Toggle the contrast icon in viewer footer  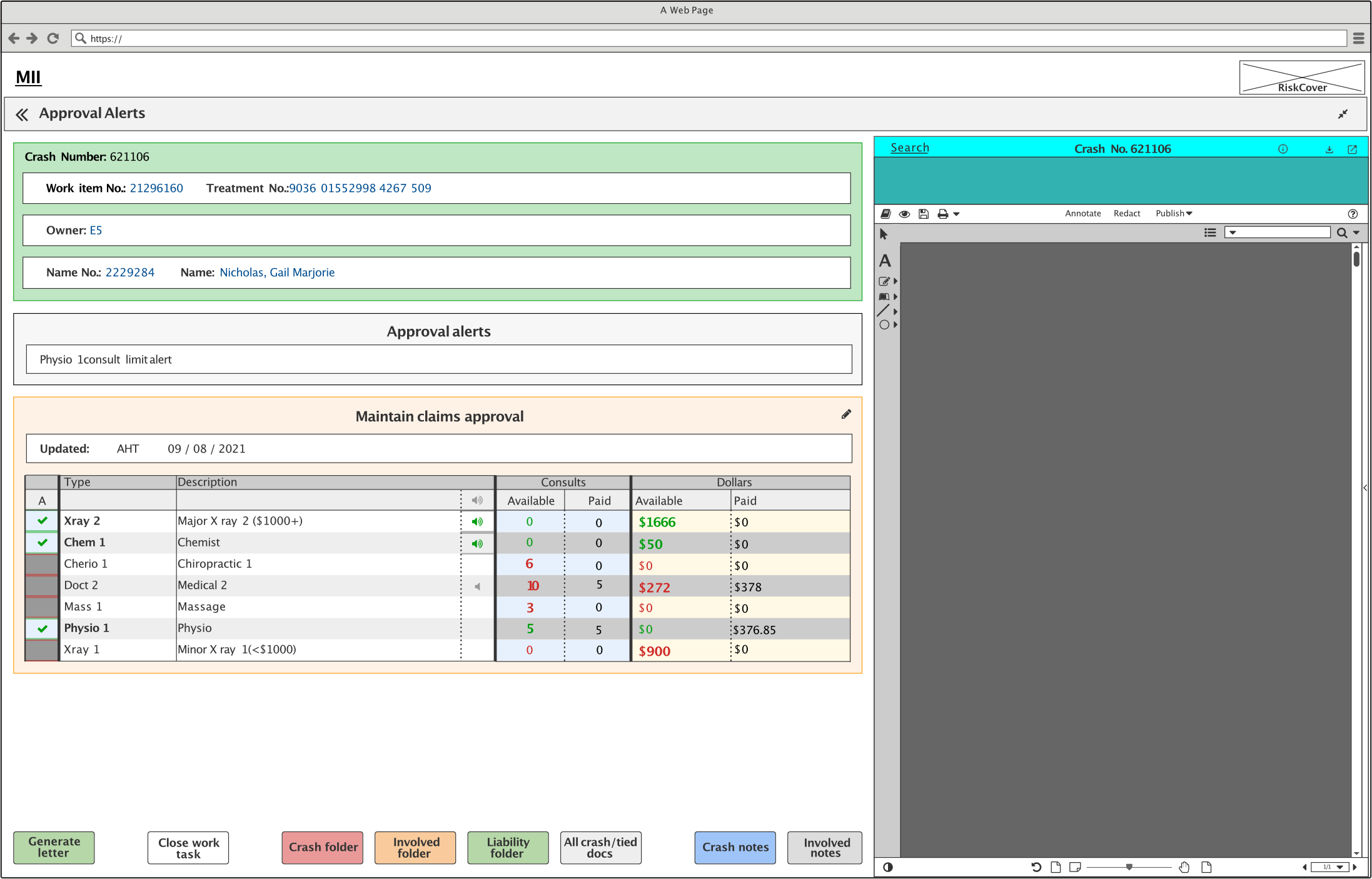coord(888,867)
